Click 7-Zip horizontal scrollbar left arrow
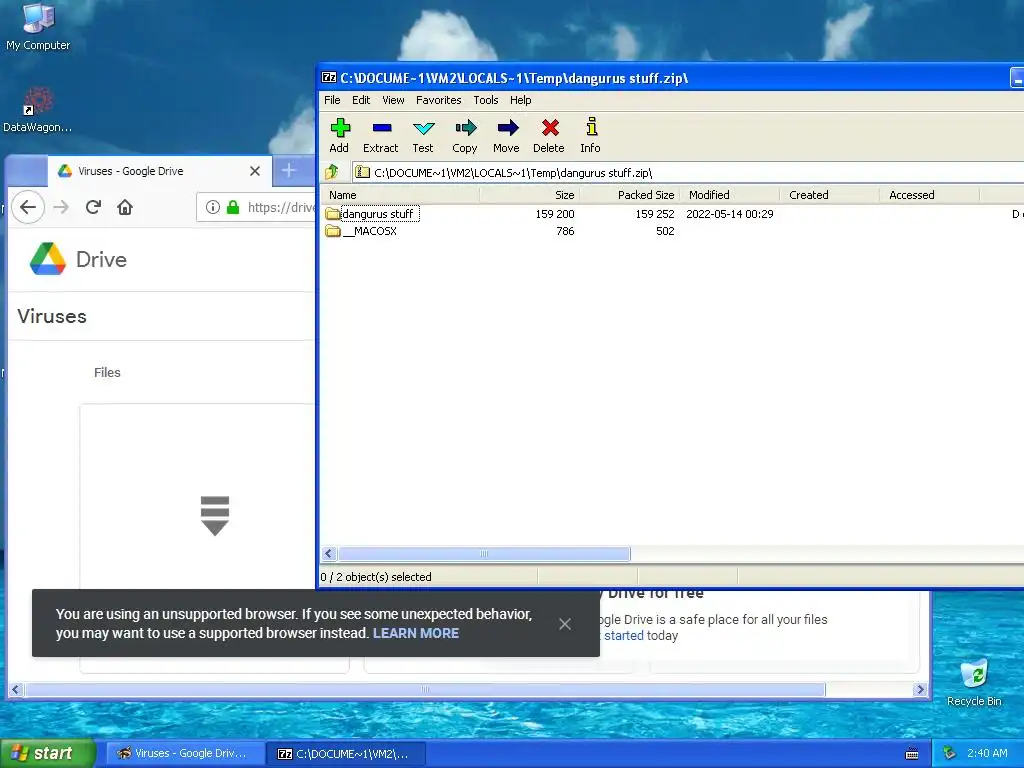This screenshot has width=1024, height=768. pos(328,554)
